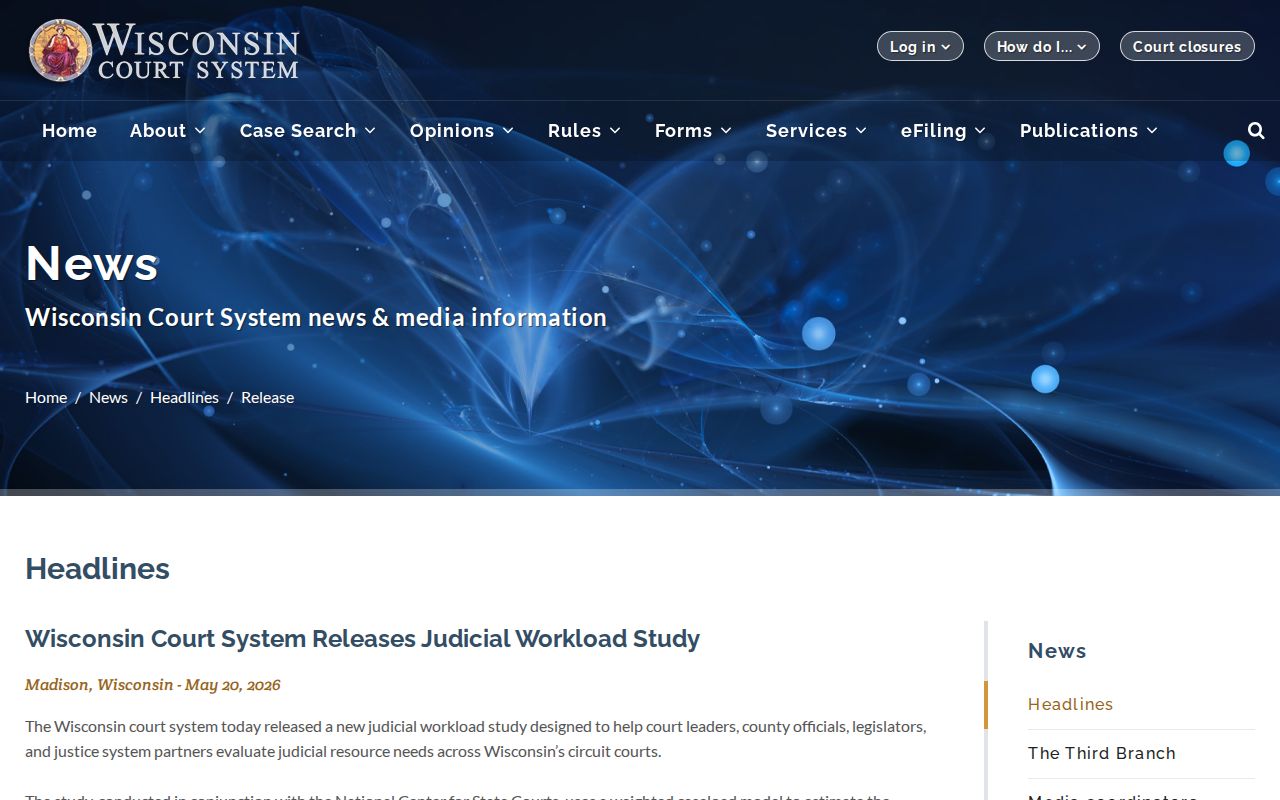Open the Services menu
This screenshot has height=800, width=1280.
[x=817, y=131]
